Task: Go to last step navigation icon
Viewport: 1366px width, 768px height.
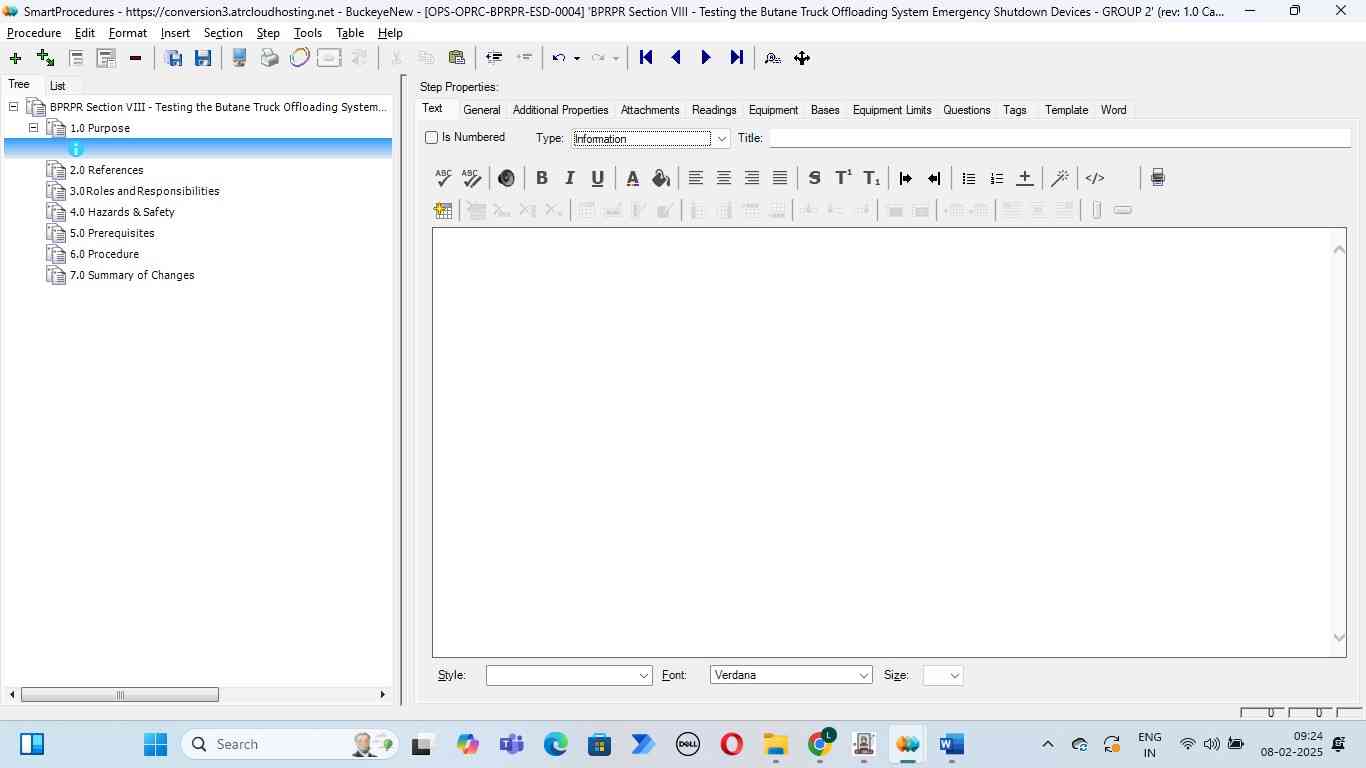Action: [x=737, y=58]
